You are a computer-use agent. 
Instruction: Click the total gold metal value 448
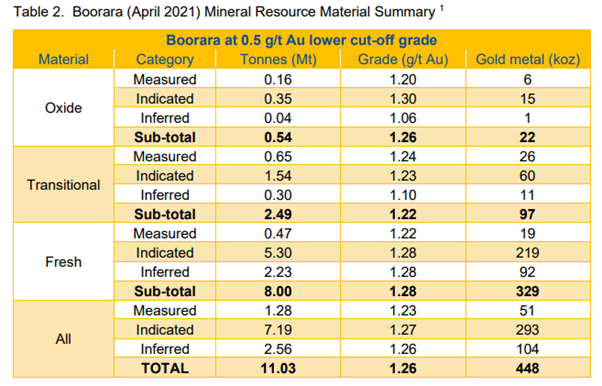pos(528,368)
